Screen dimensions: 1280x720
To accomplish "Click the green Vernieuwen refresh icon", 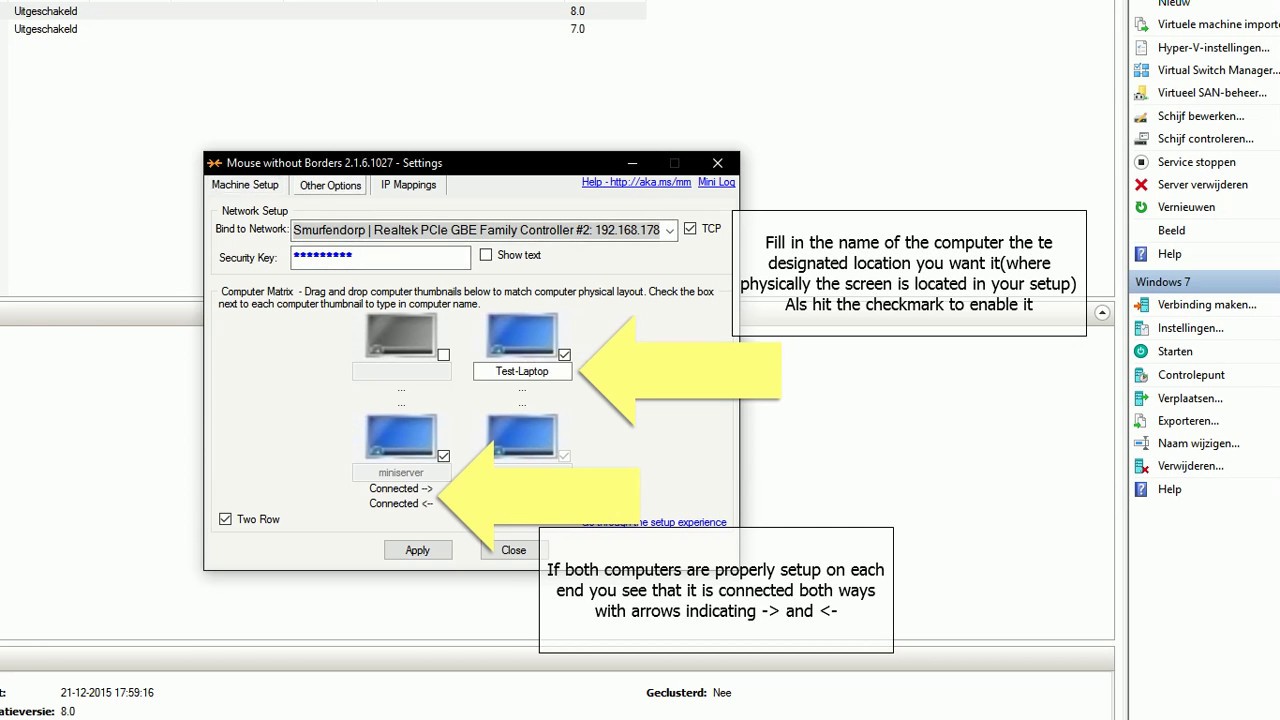I will pos(1141,207).
